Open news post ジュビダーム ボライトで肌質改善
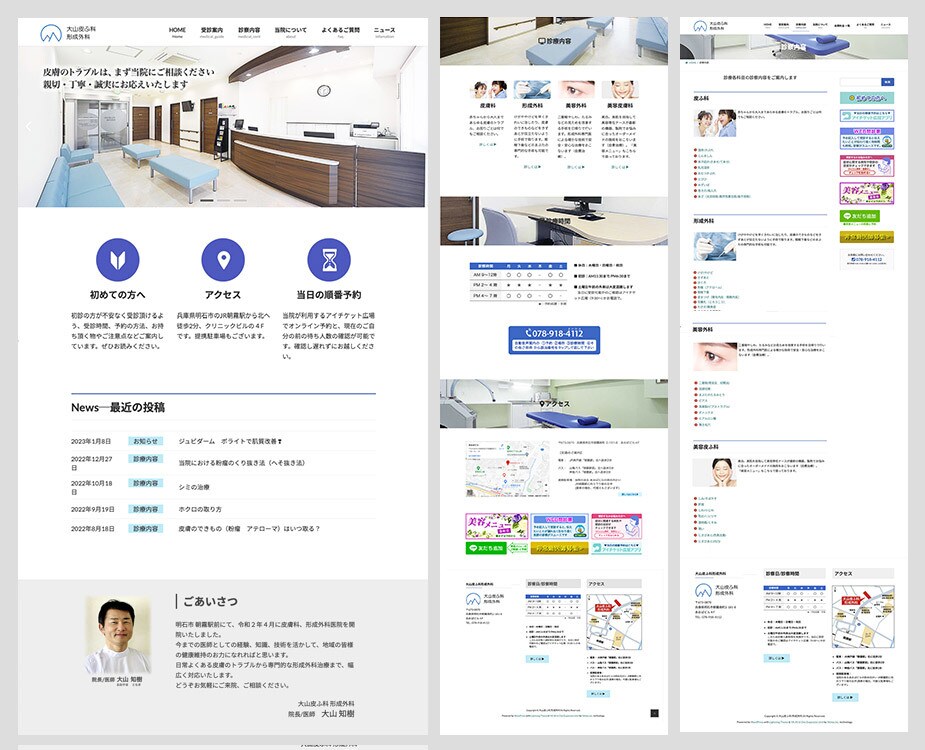Viewport: 925px width, 750px height. pos(230,441)
